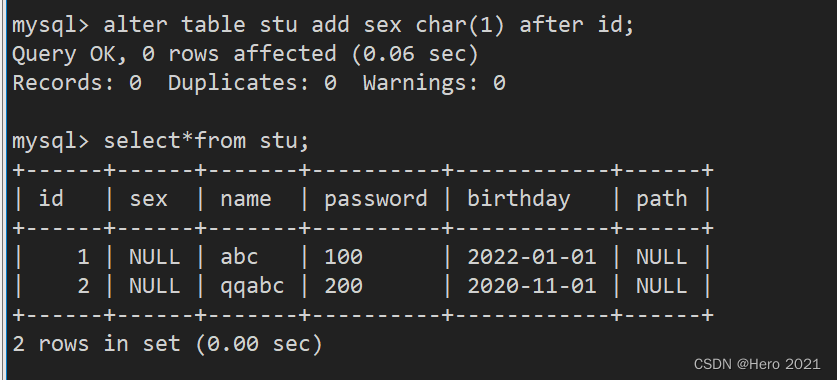Click the name value abc
Viewport: 837px width, 380px height.
point(239,257)
